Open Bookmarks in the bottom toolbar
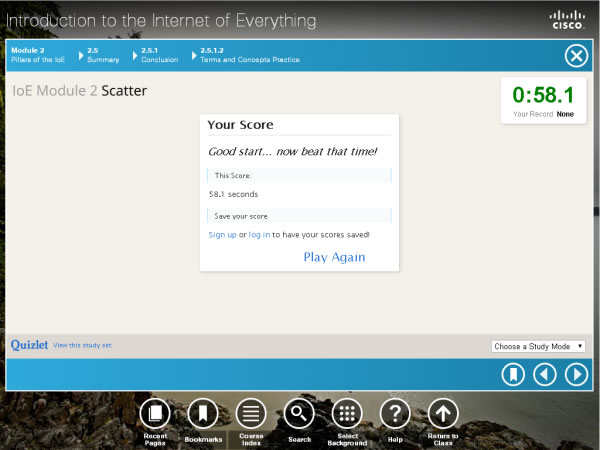Image resolution: width=600 pixels, height=450 pixels. pos(202,413)
